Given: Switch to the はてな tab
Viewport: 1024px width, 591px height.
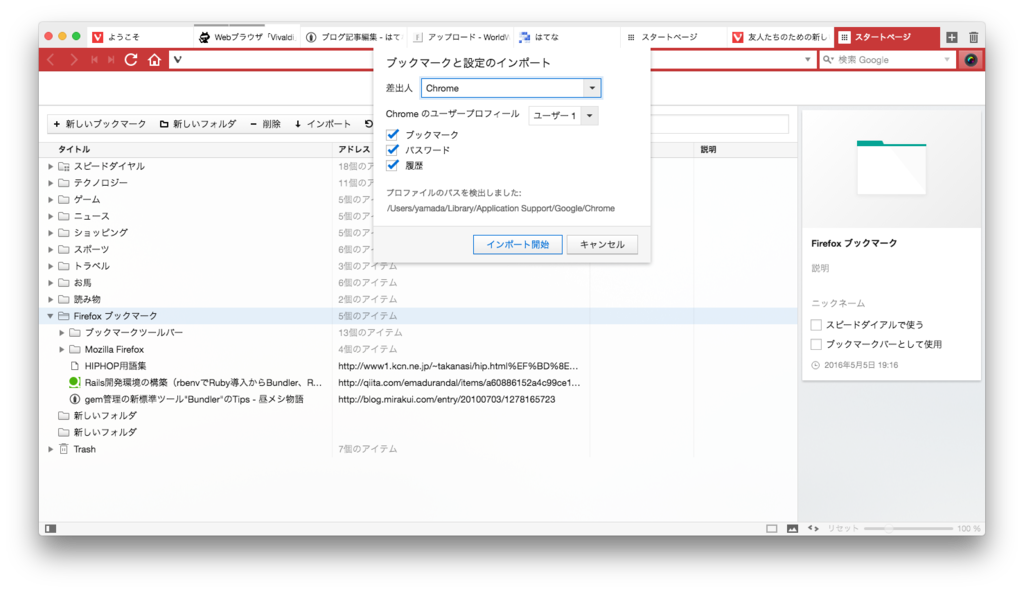Looking at the screenshot, I should click(x=567, y=37).
